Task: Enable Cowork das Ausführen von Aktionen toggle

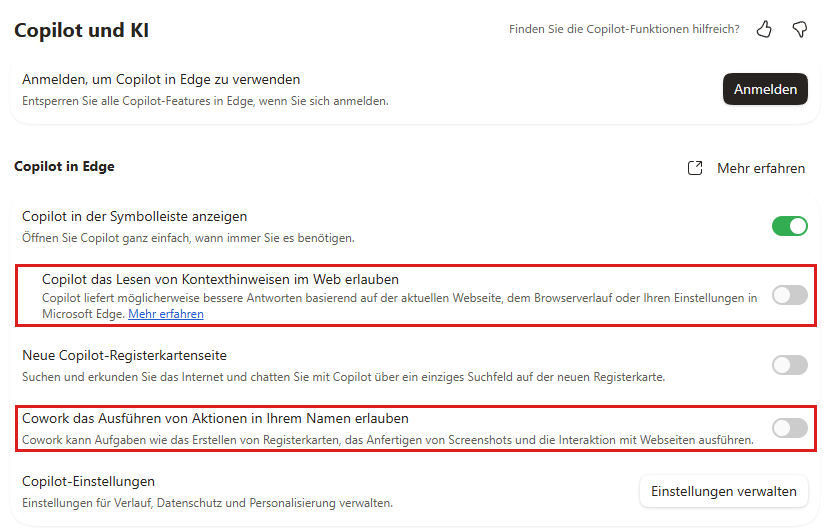Action: pyautogui.click(x=790, y=428)
